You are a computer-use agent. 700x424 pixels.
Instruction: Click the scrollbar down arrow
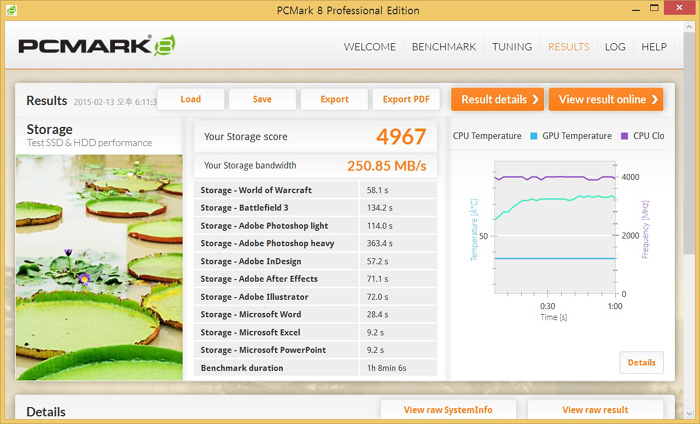coord(689,413)
